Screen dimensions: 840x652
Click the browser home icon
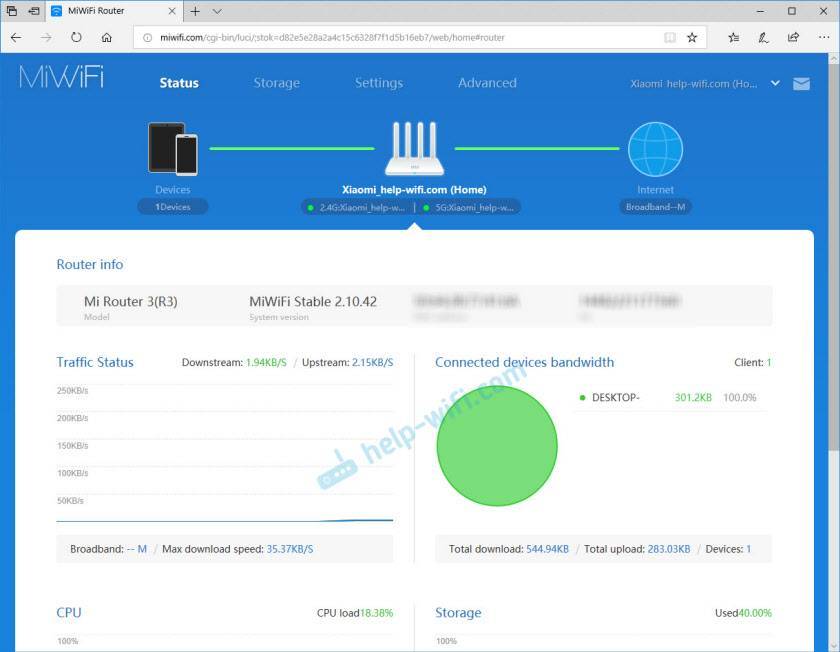(107, 37)
